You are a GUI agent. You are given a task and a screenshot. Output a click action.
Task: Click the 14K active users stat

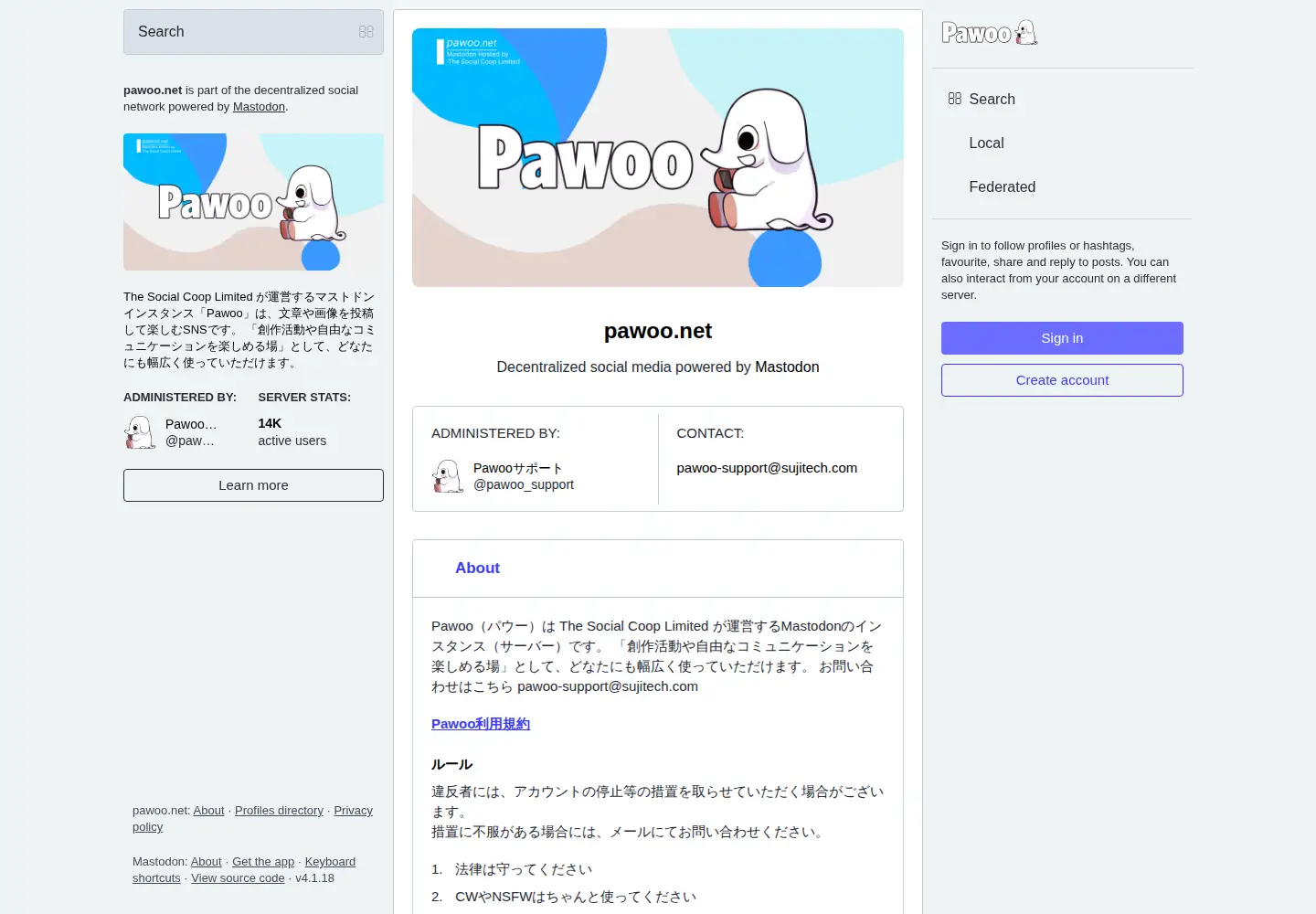pyautogui.click(x=292, y=432)
